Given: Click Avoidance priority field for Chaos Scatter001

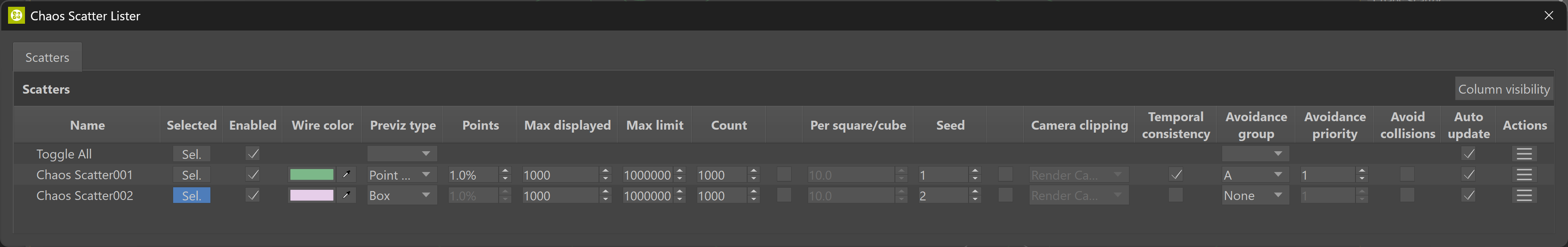Looking at the screenshot, I should pos(1328,175).
